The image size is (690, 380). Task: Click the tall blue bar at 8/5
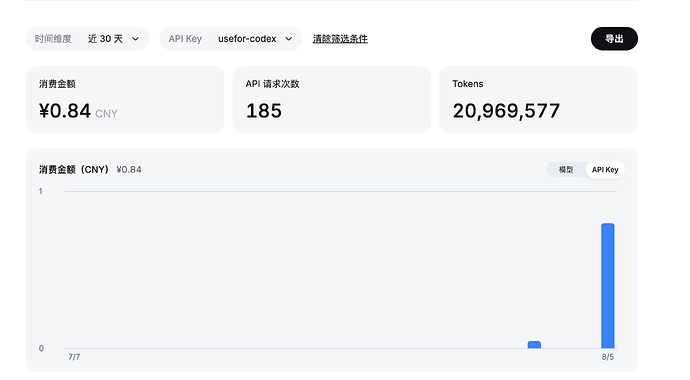pyautogui.click(x=608, y=285)
